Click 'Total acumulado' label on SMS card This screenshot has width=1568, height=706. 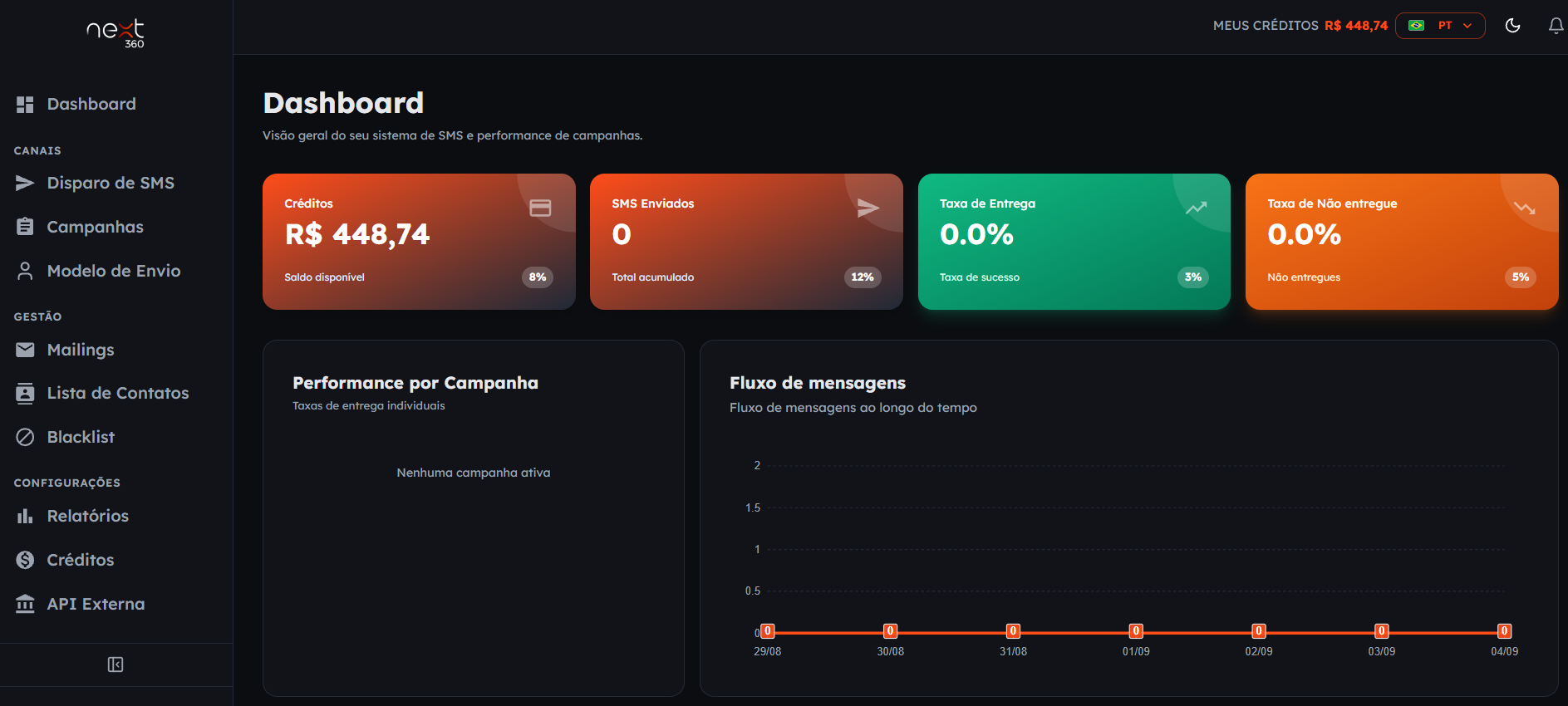point(653,277)
